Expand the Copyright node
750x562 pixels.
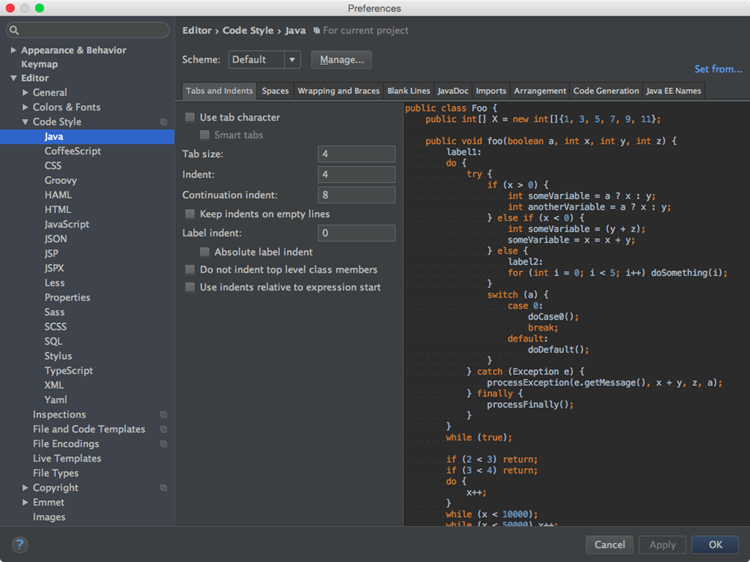point(25,488)
